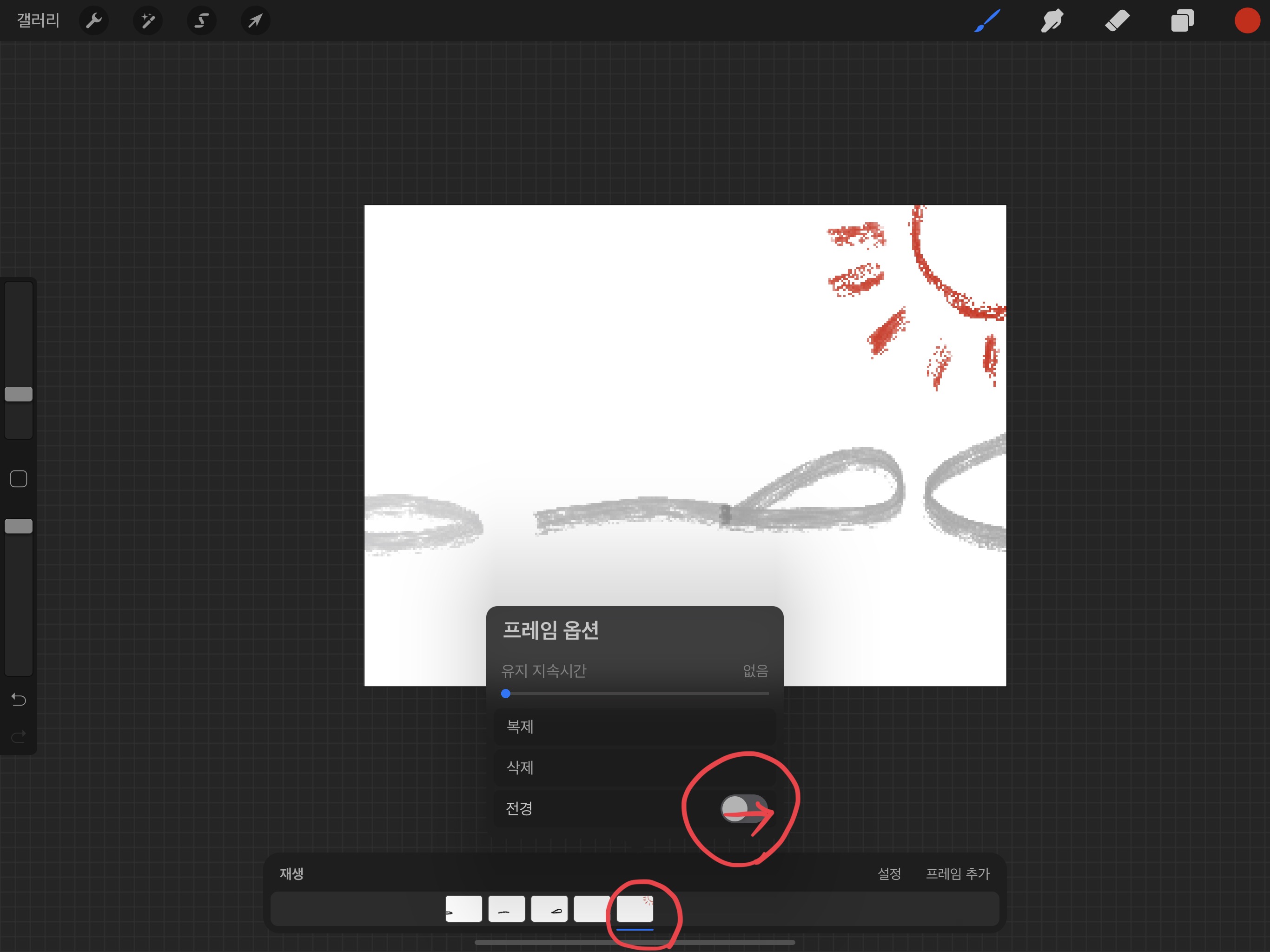Viewport: 1270px width, 952px height.
Task: Open the Layers panel
Action: click(1182, 21)
